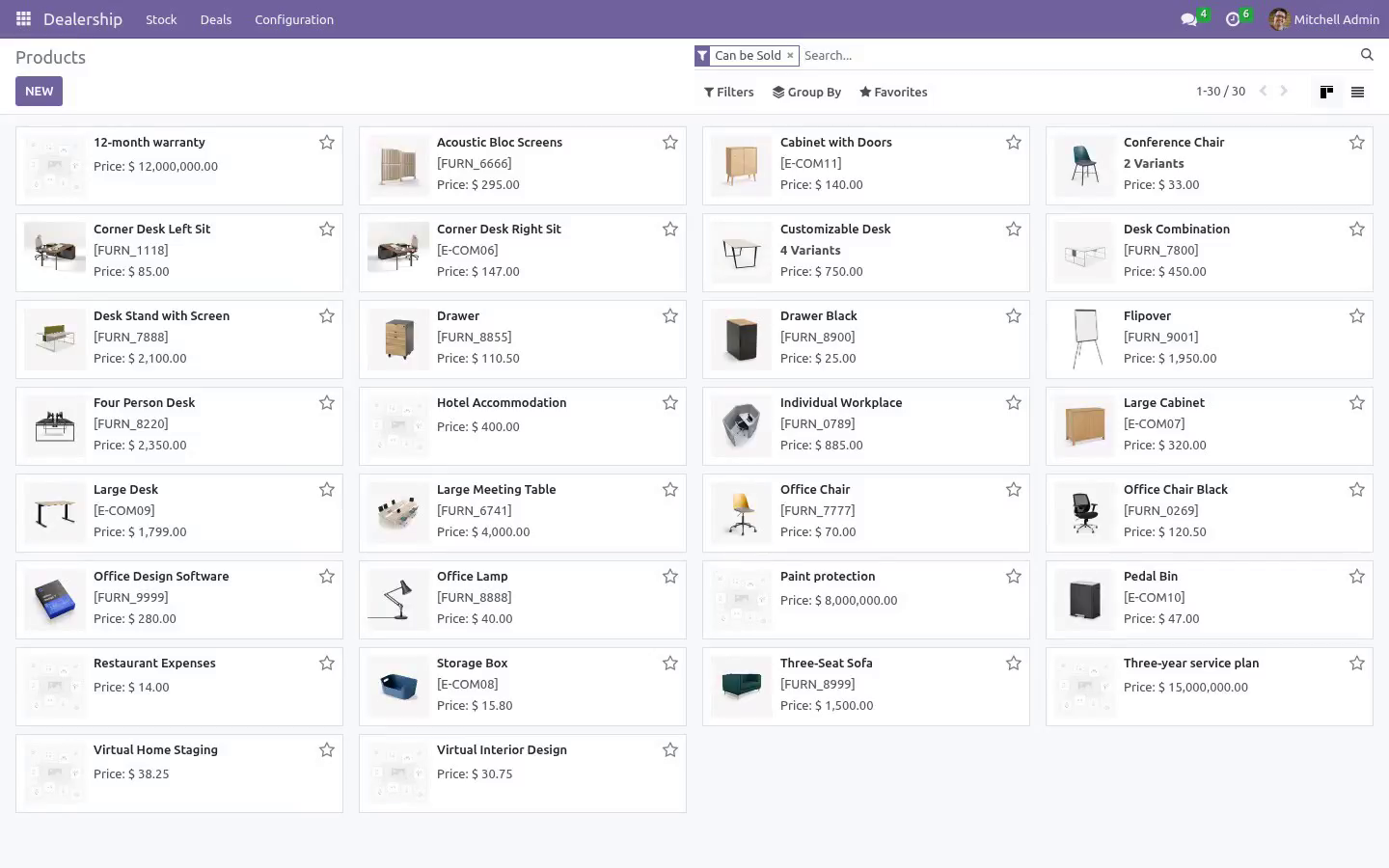Click the NEW button

(39, 91)
